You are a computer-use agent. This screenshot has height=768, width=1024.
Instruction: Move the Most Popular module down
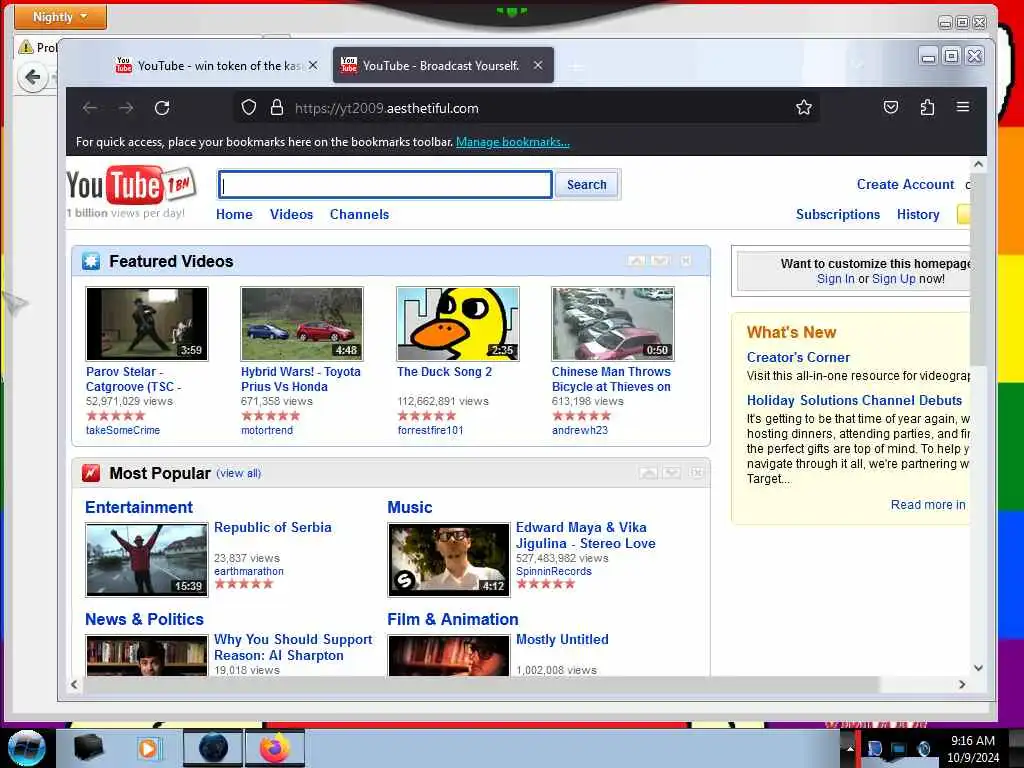pyautogui.click(x=672, y=473)
